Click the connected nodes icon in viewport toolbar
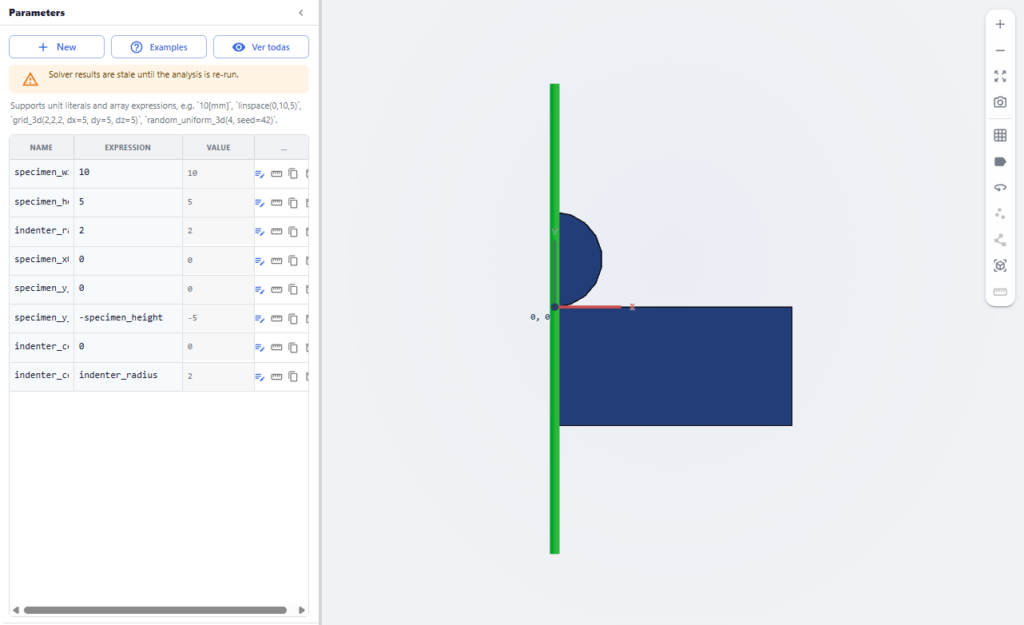The image size is (1024, 625). pyautogui.click(x=1000, y=240)
